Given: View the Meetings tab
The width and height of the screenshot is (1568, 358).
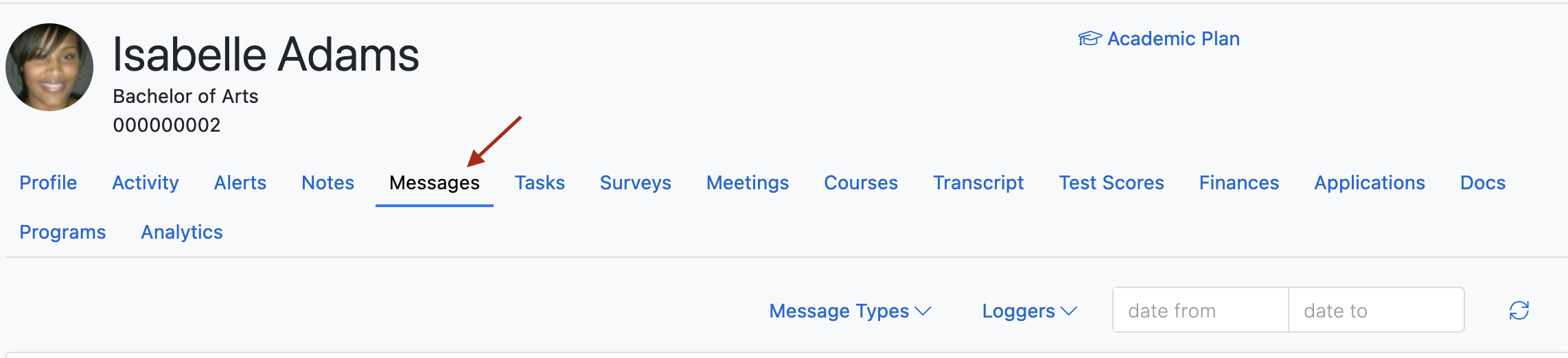Looking at the screenshot, I should pos(748,182).
